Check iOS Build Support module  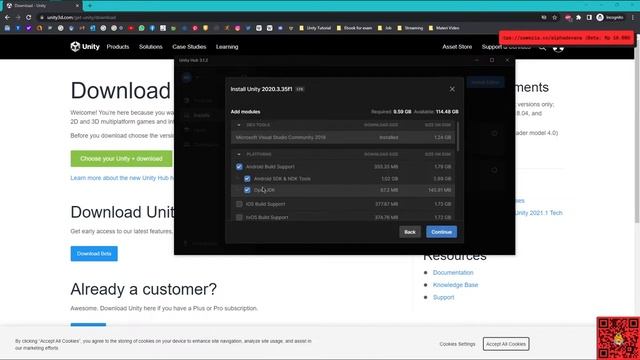click(x=239, y=204)
